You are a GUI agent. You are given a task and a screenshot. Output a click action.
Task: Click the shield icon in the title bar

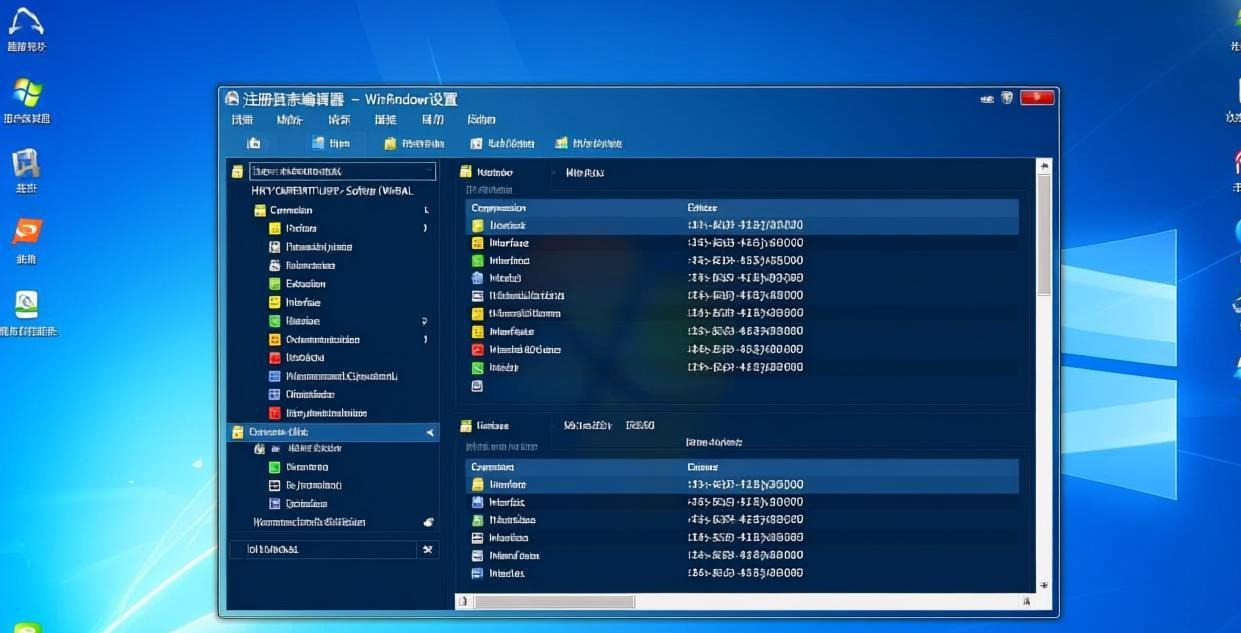pyautogui.click(x=1007, y=98)
